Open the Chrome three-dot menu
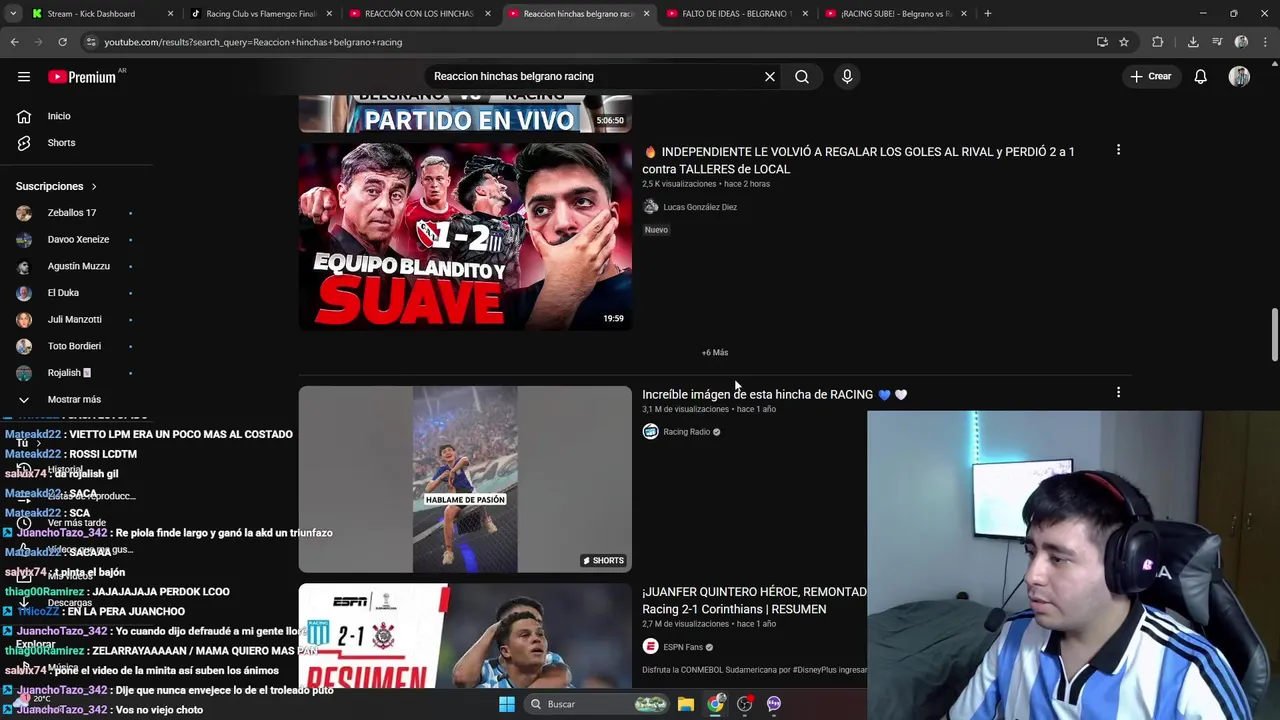Screen dimensions: 1280x720 [1265, 42]
